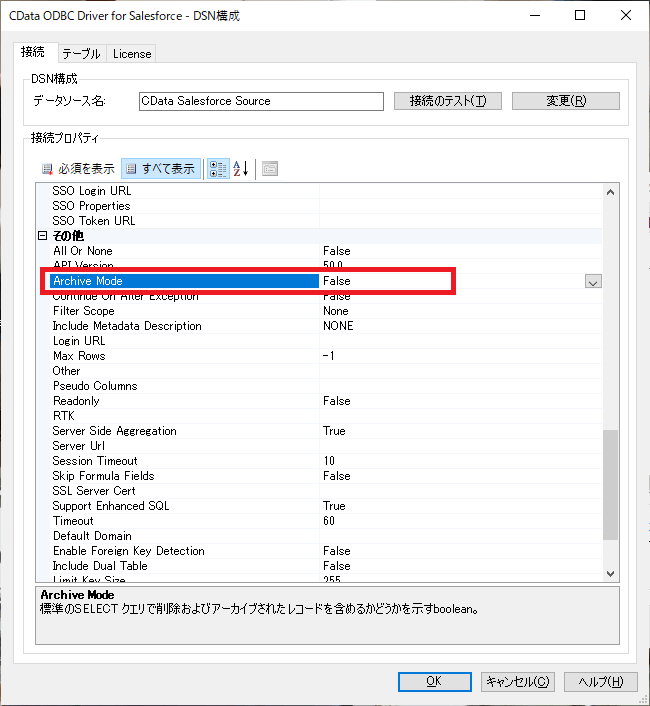Close the DSN構成 dialog window
This screenshot has width=650, height=706.
626,15
